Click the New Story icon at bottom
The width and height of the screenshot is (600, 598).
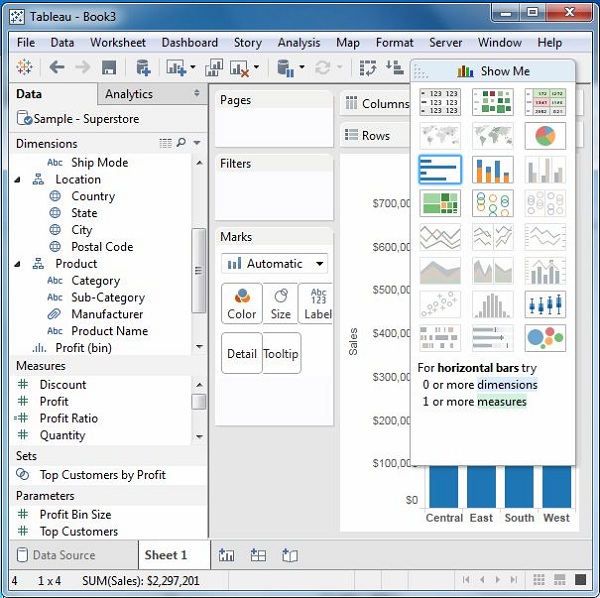[290, 555]
